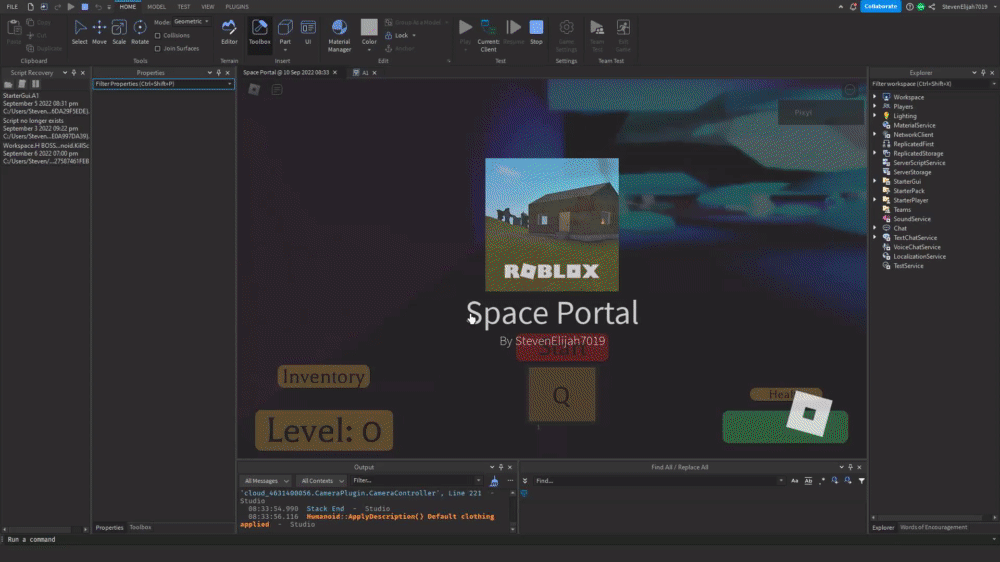
Task: Expand the Workspace tree node
Action: pos(875,97)
